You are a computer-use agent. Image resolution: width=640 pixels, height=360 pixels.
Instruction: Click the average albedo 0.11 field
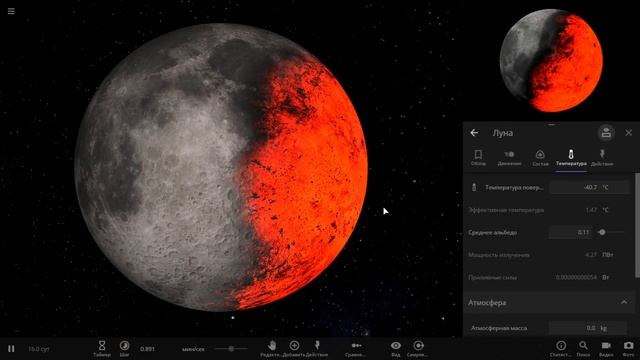[x=570, y=232]
